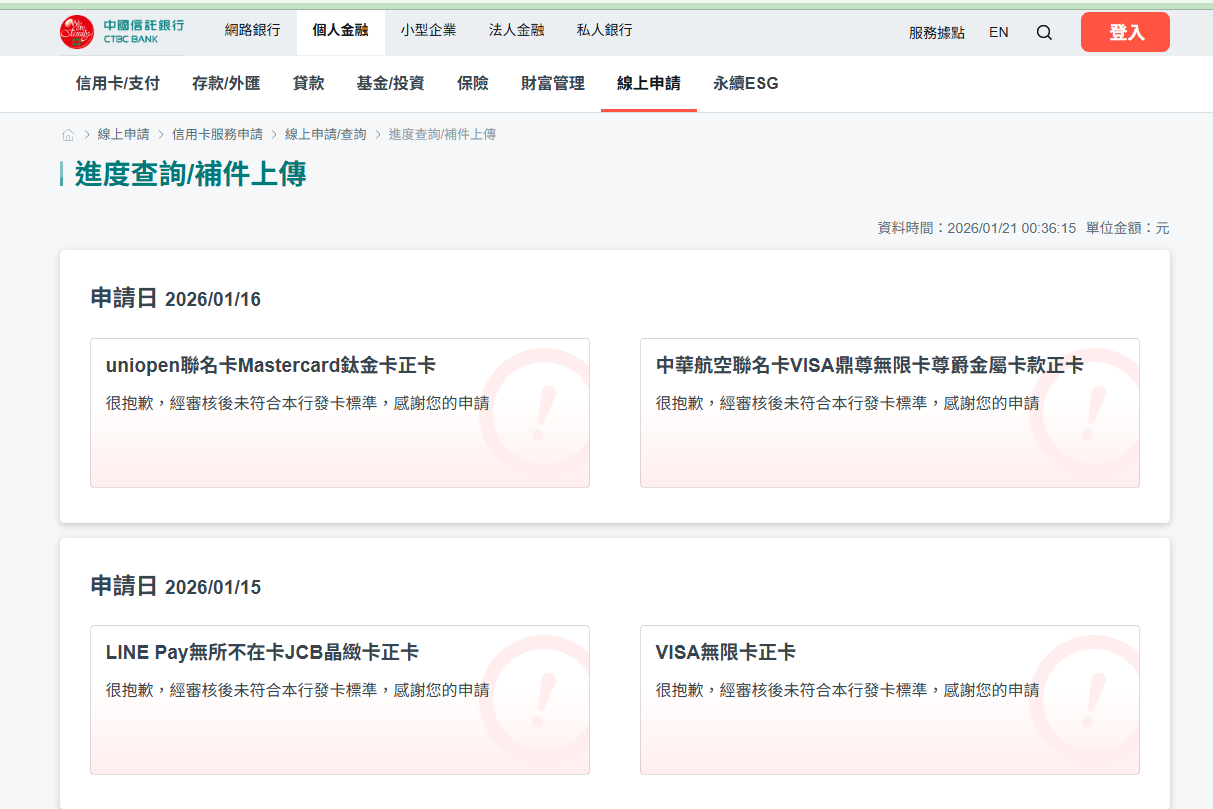Open the 財富管理 section
The width and height of the screenshot is (1213, 809).
coord(551,83)
